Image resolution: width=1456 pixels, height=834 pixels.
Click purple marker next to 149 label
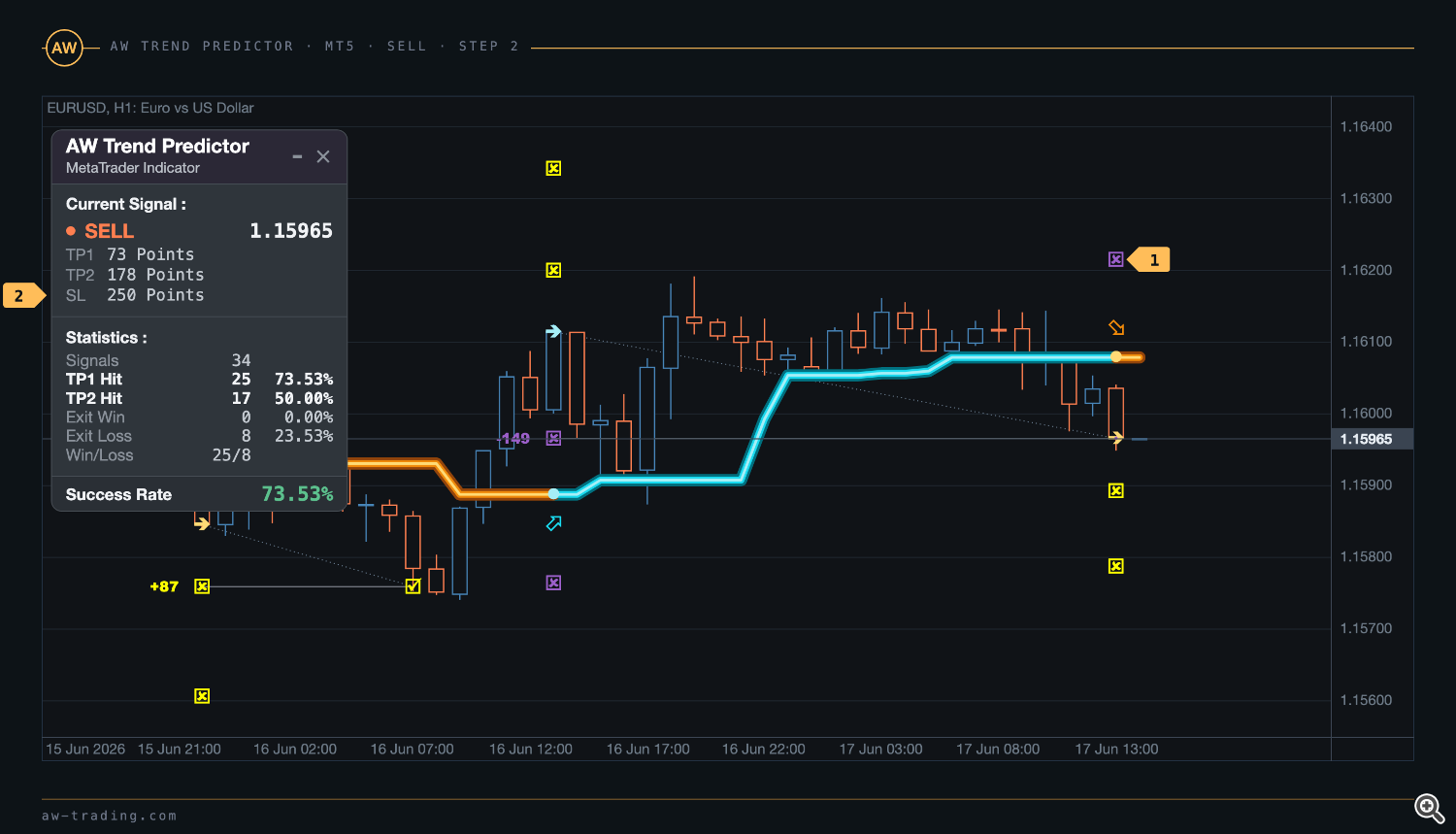[x=553, y=439]
